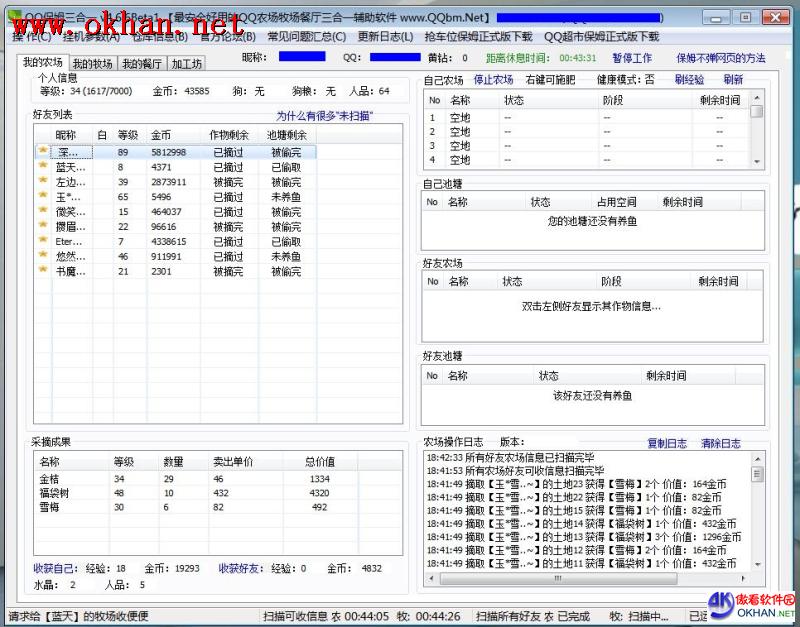
Task: Select log line mentioning 土地13 价值1296金币
Action: tap(584, 537)
